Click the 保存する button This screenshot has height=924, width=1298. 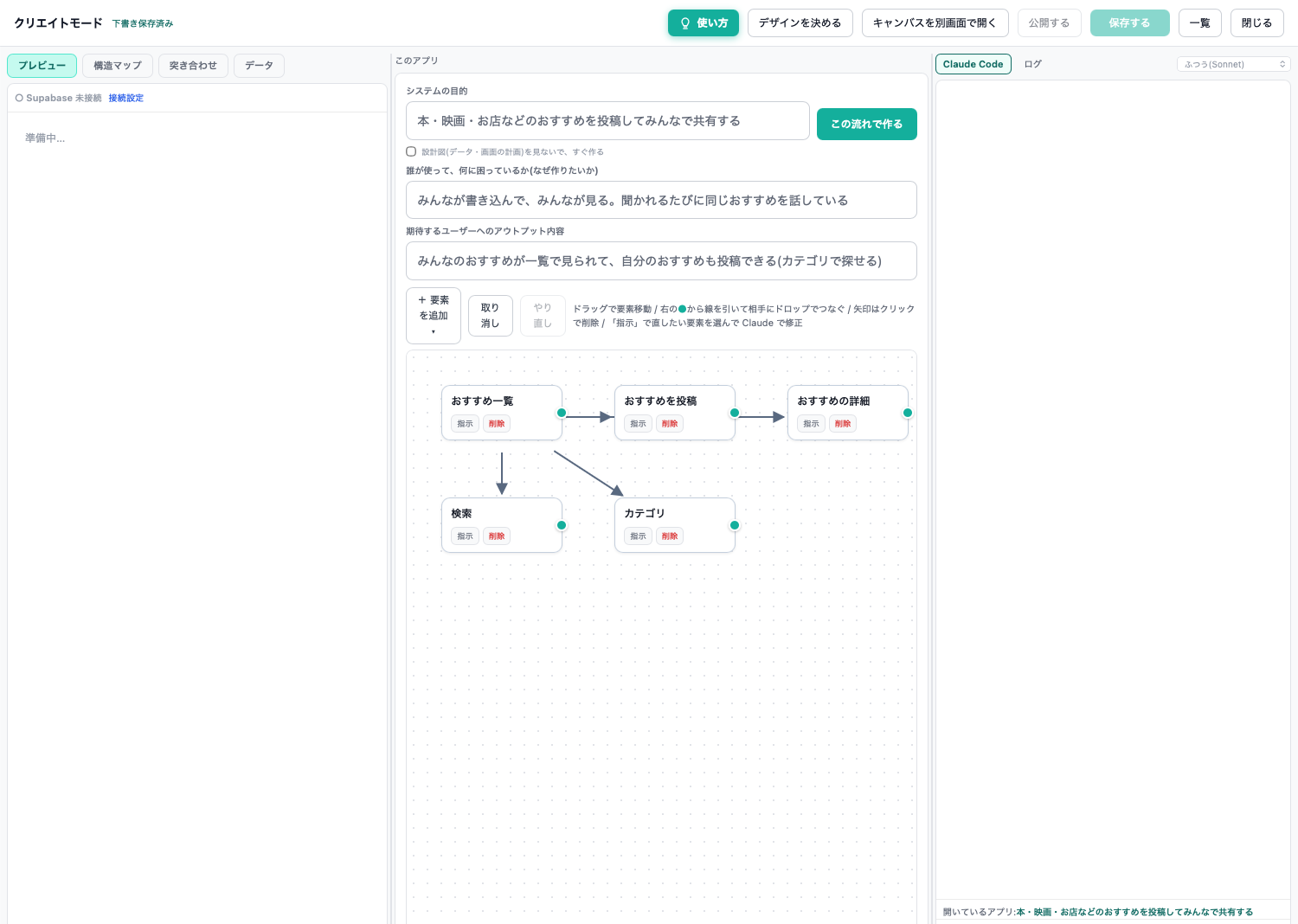[x=1130, y=23]
